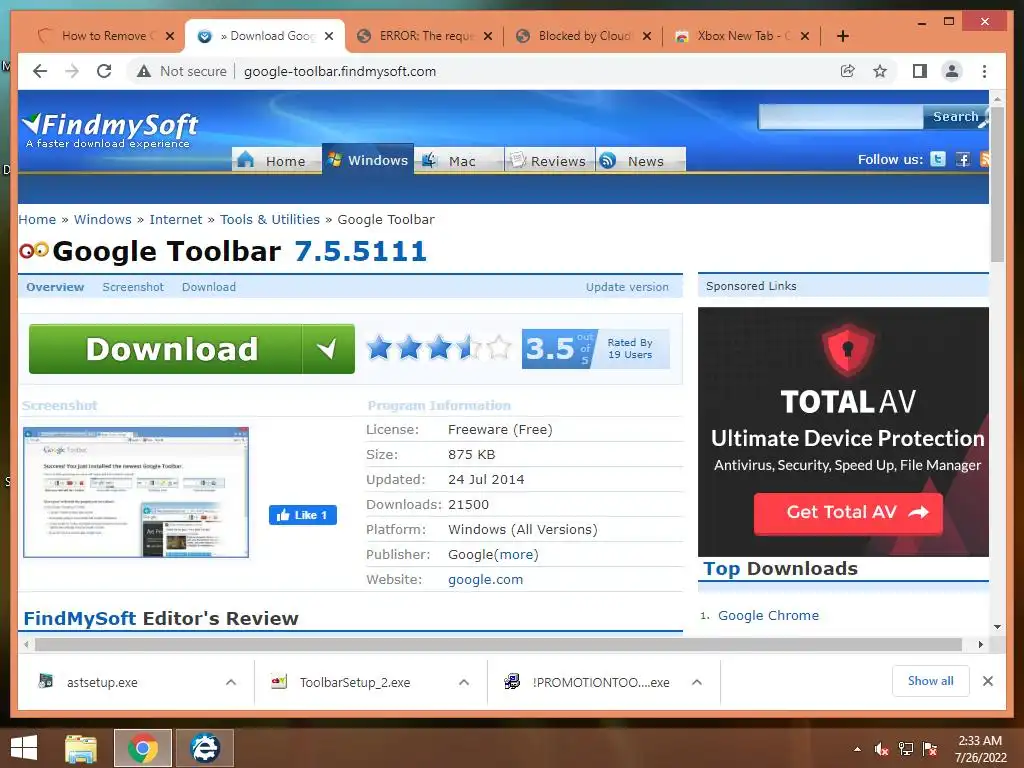Open the Chrome three-dot menu
1024x768 pixels.
click(x=984, y=71)
